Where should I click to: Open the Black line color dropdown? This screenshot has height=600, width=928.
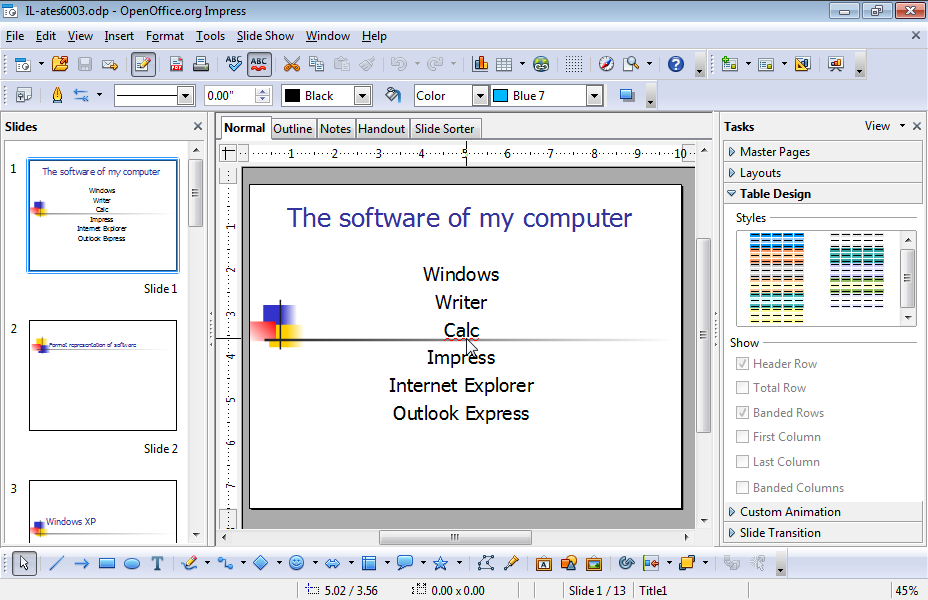pos(363,95)
